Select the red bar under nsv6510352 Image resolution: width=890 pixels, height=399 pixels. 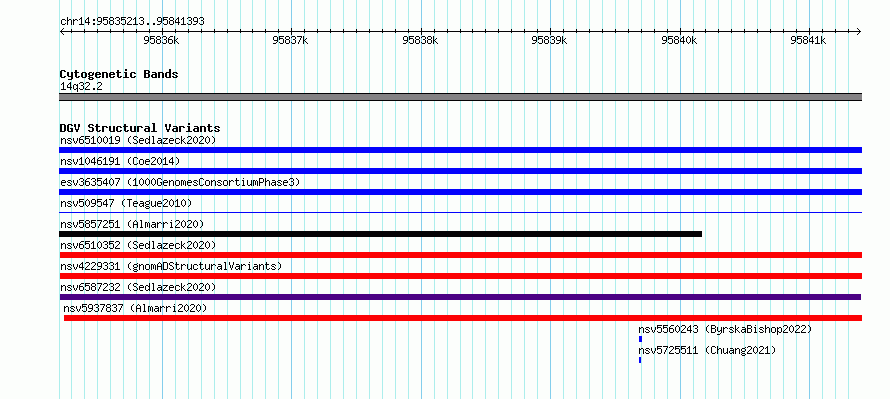click(x=460, y=255)
